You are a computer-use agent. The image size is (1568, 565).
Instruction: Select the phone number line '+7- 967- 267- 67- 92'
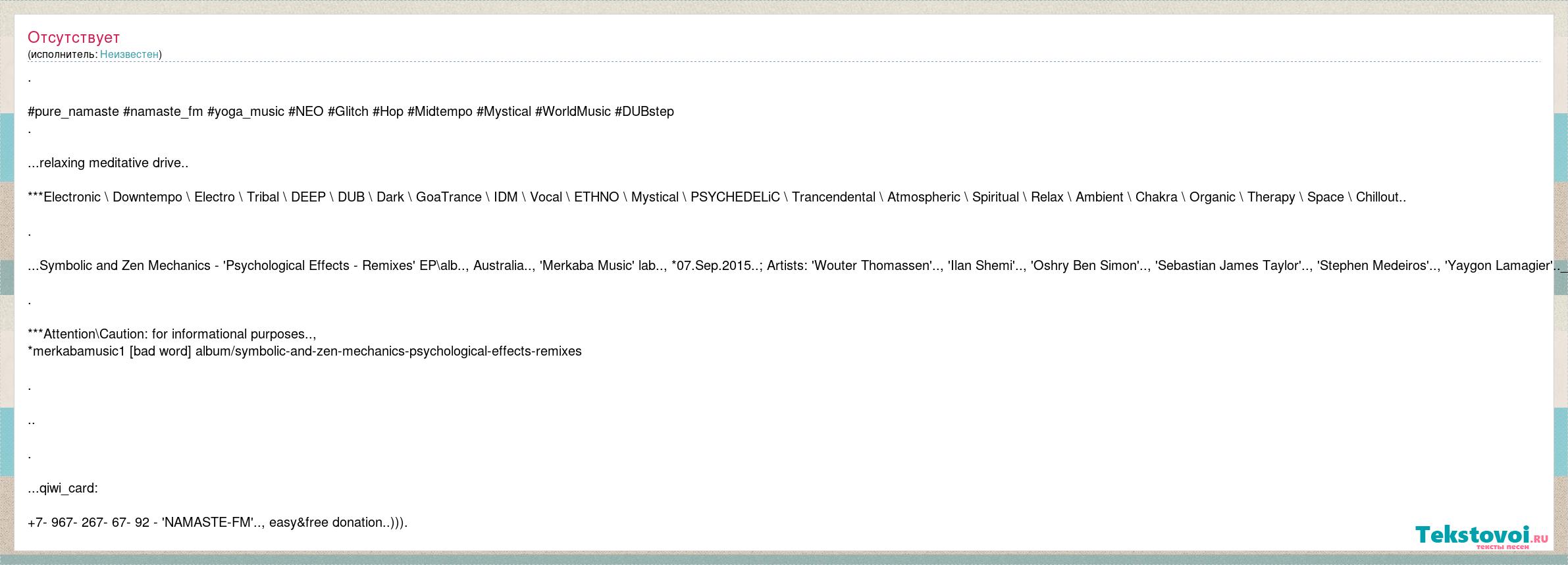pos(218,522)
